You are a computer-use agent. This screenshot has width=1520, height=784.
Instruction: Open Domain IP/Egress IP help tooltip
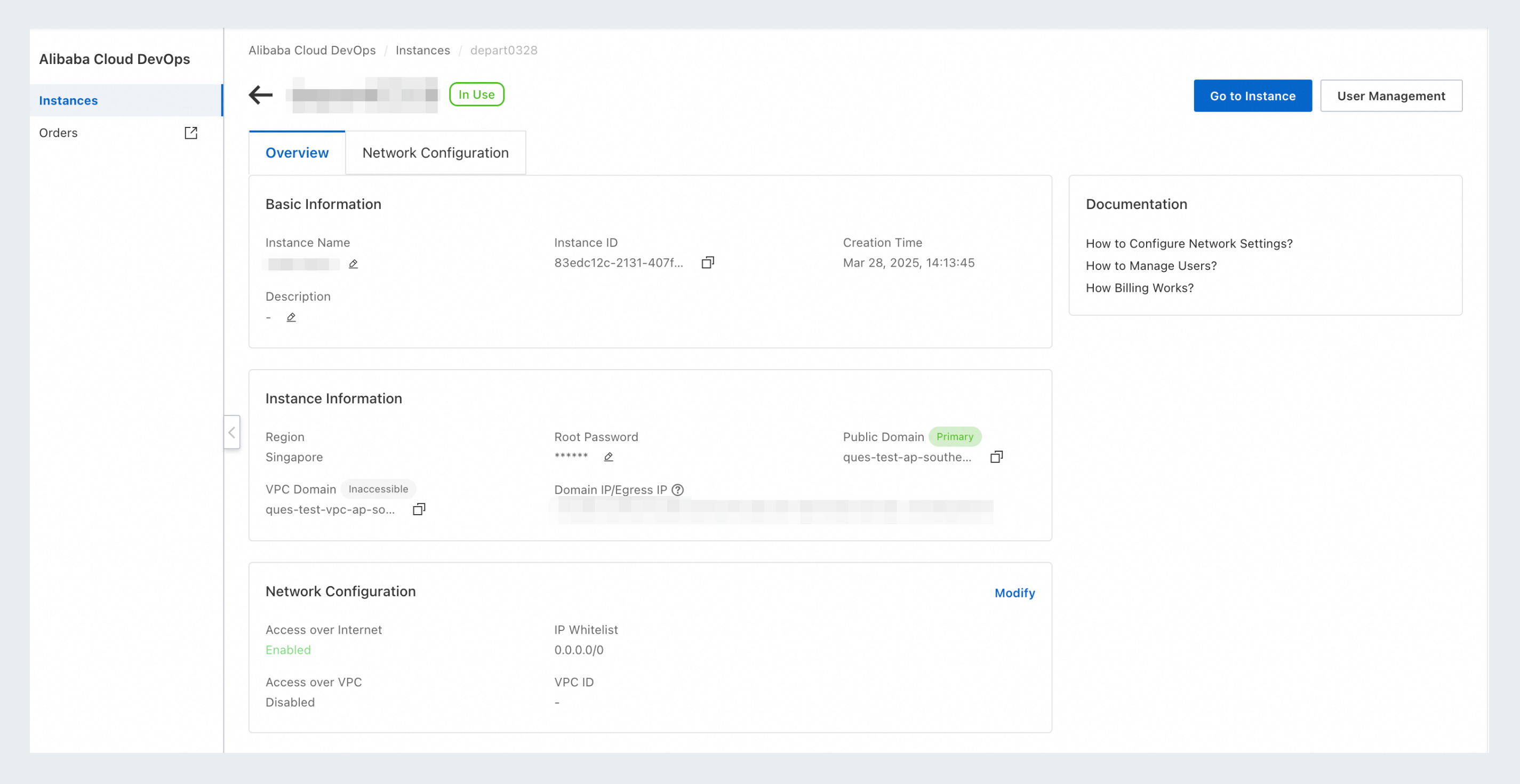tap(677, 490)
